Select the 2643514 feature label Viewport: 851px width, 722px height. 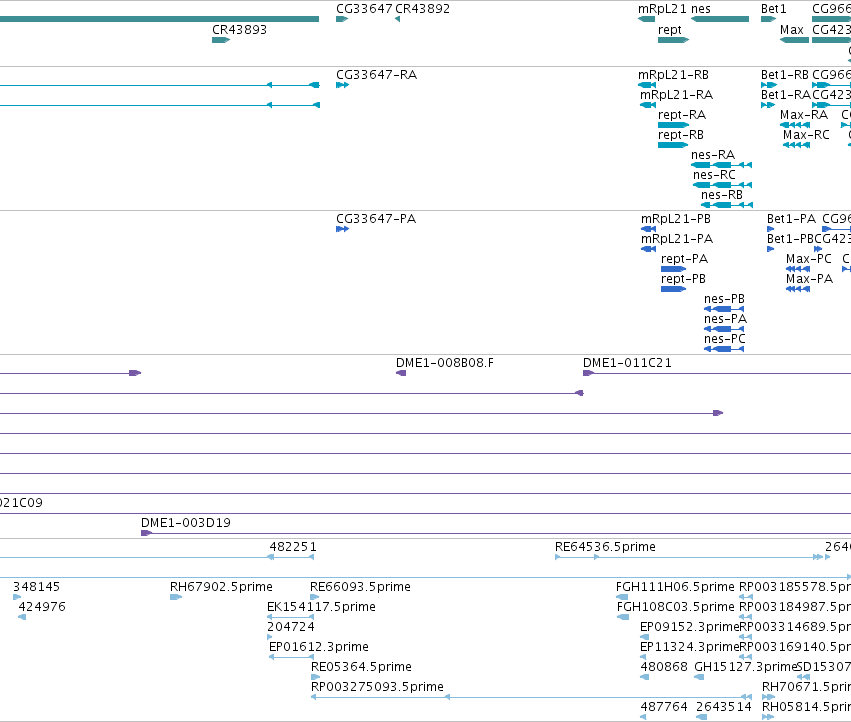(723, 707)
